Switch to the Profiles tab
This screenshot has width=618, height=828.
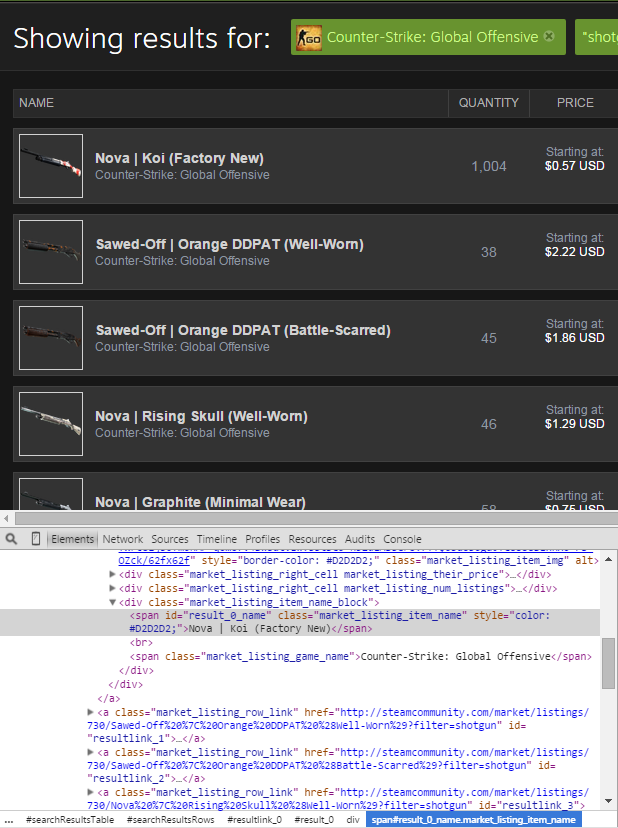(263, 539)
